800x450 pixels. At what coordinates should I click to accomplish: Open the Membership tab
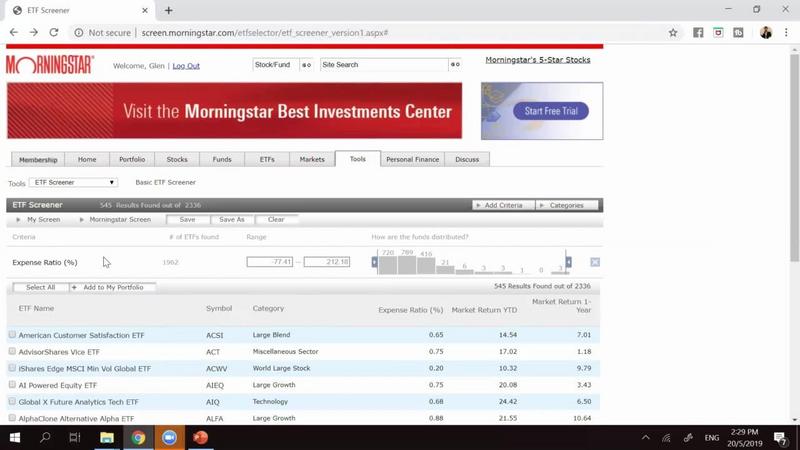pyautogui.click(x=38, y=160)
